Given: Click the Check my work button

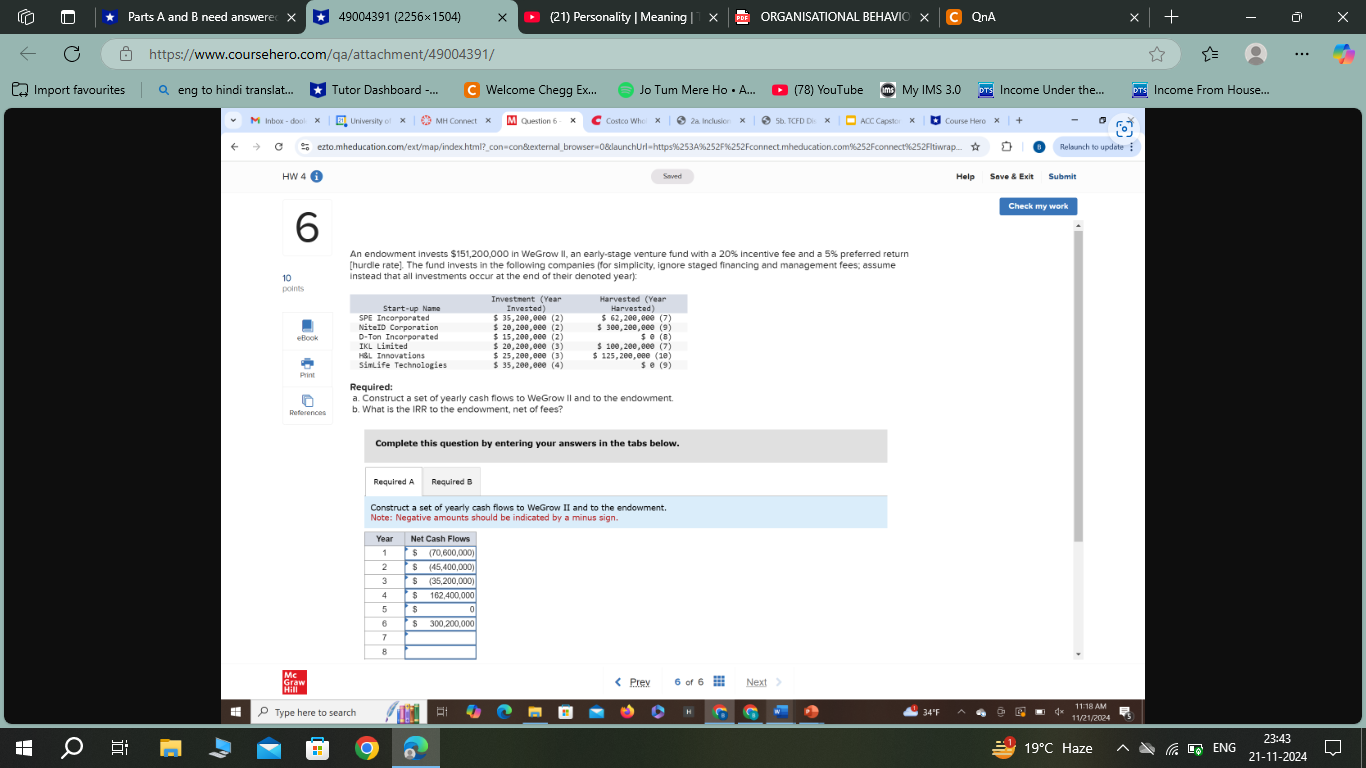Looking at the screenshot, I should 1038,206.
